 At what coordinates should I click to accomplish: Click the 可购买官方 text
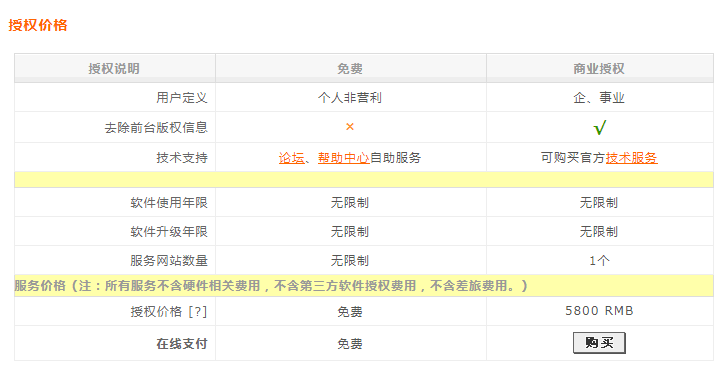tap(573, 157)
